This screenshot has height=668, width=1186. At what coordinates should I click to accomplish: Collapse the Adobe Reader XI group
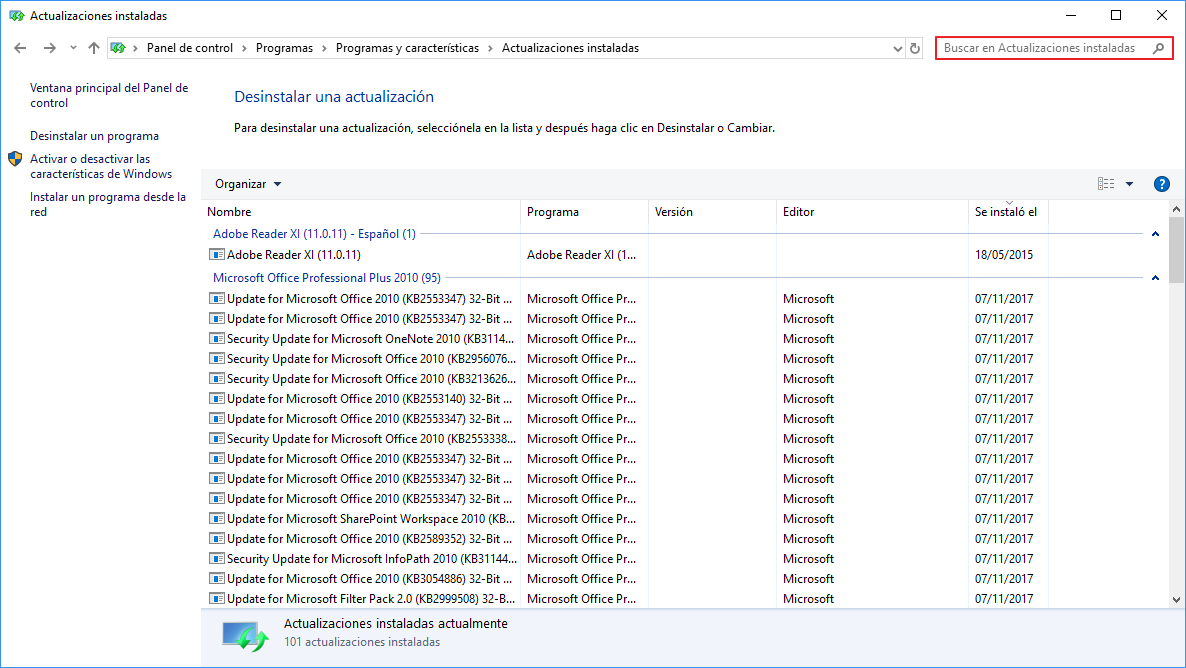(x=1155, y=234)
